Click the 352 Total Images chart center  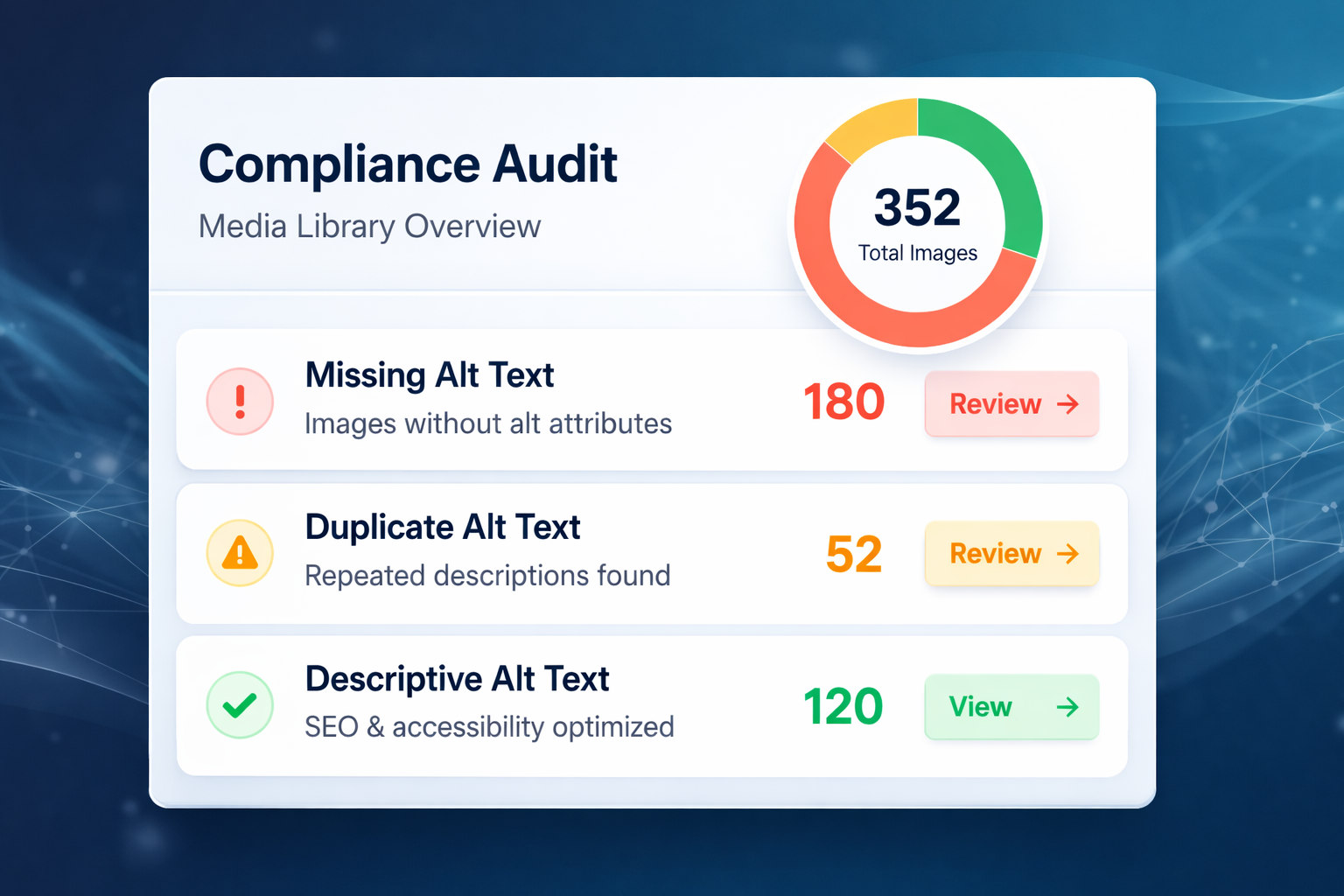coord(918,223)
